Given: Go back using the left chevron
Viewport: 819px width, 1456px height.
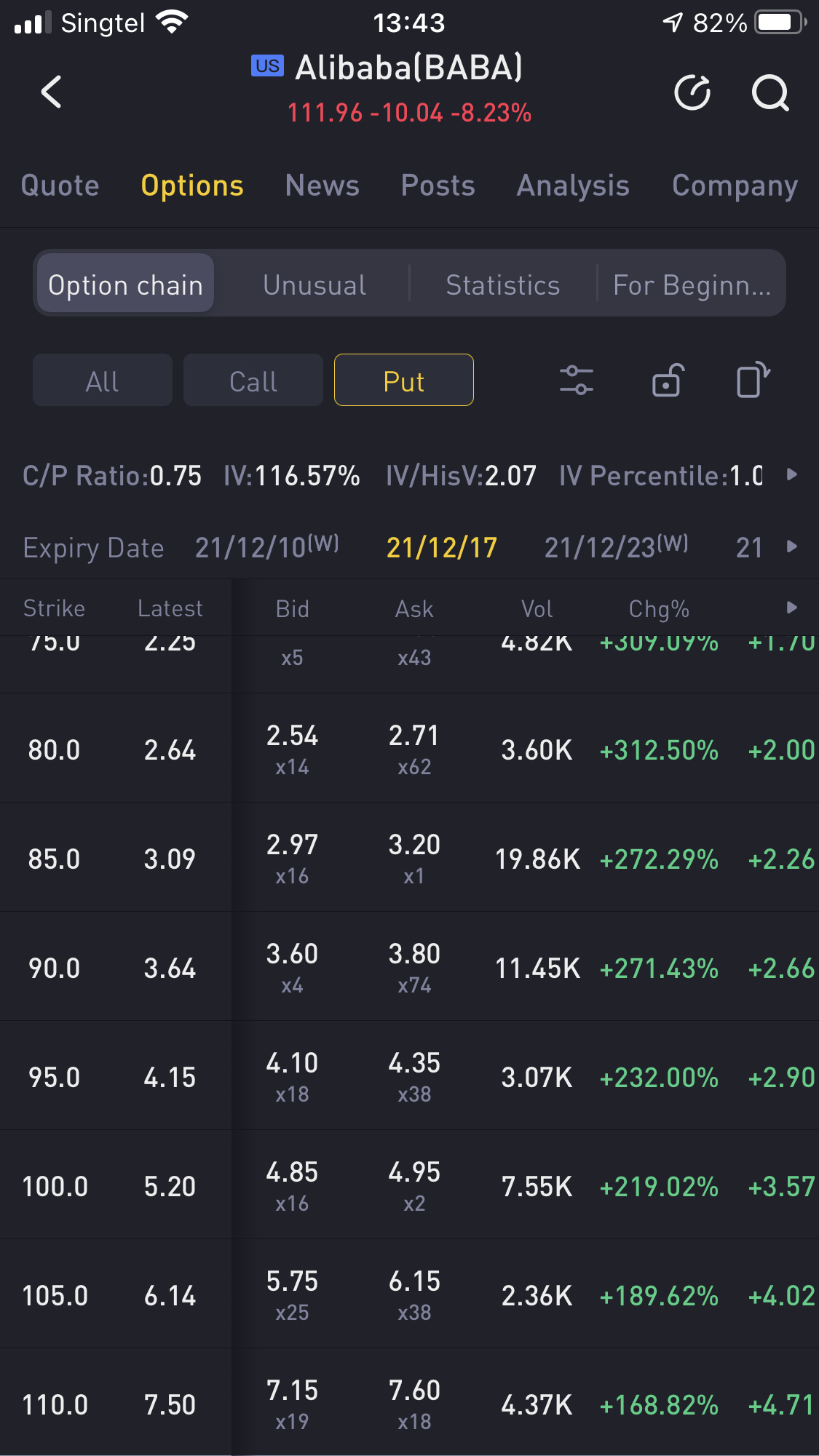Looking at the screenshot, I should click(51, 92).
